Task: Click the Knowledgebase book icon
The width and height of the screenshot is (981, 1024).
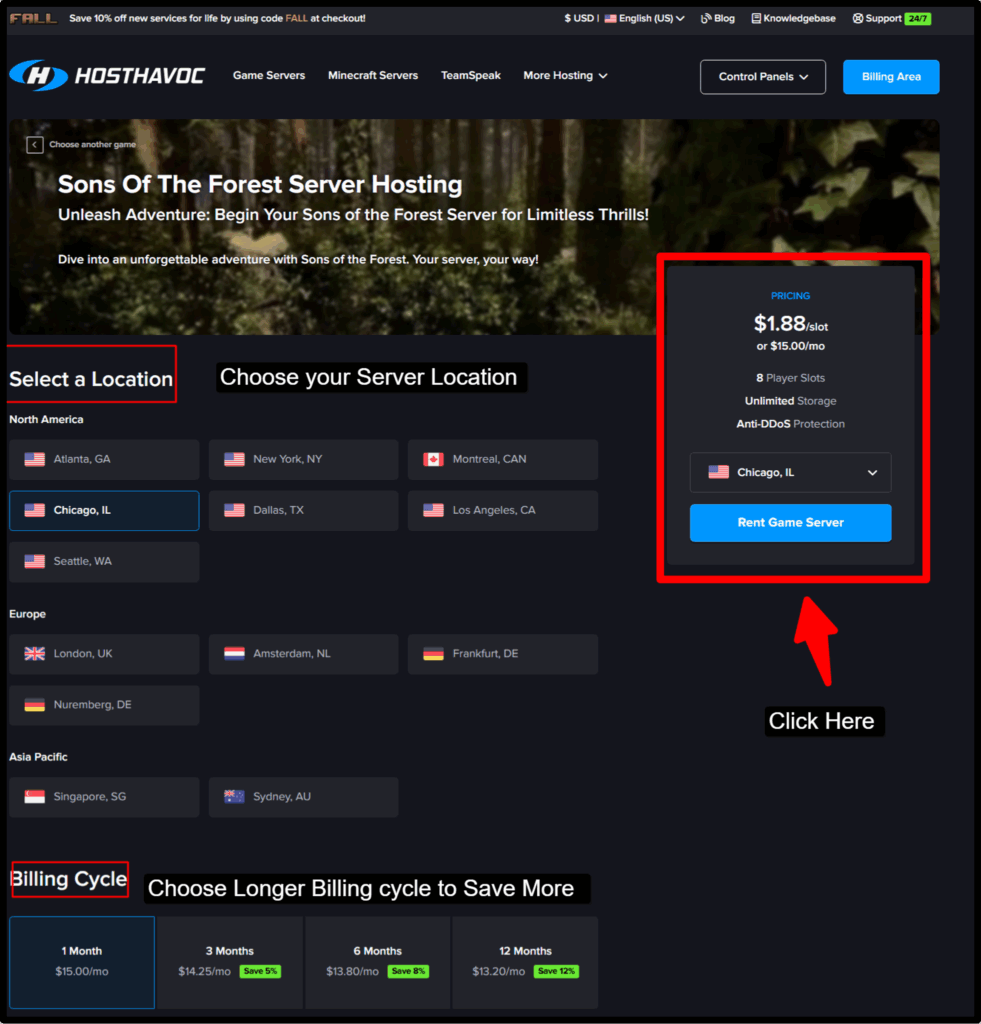Action: coord(757,18)
